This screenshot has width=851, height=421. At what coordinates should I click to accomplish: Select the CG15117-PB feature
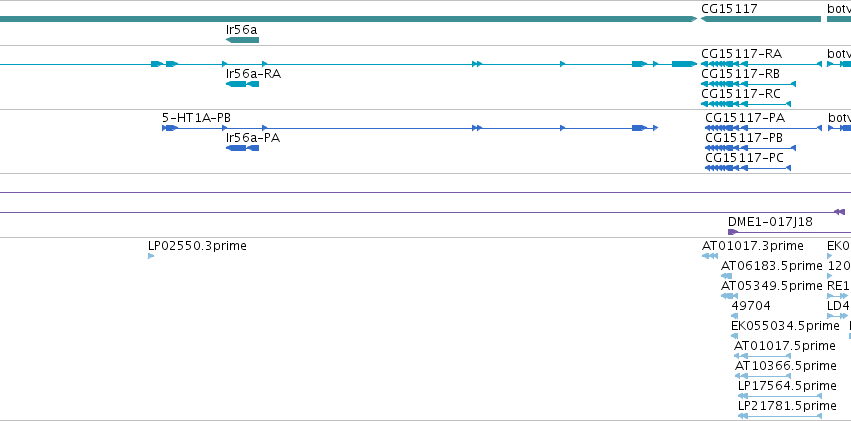pyautogui.click(x=750, y=148)
